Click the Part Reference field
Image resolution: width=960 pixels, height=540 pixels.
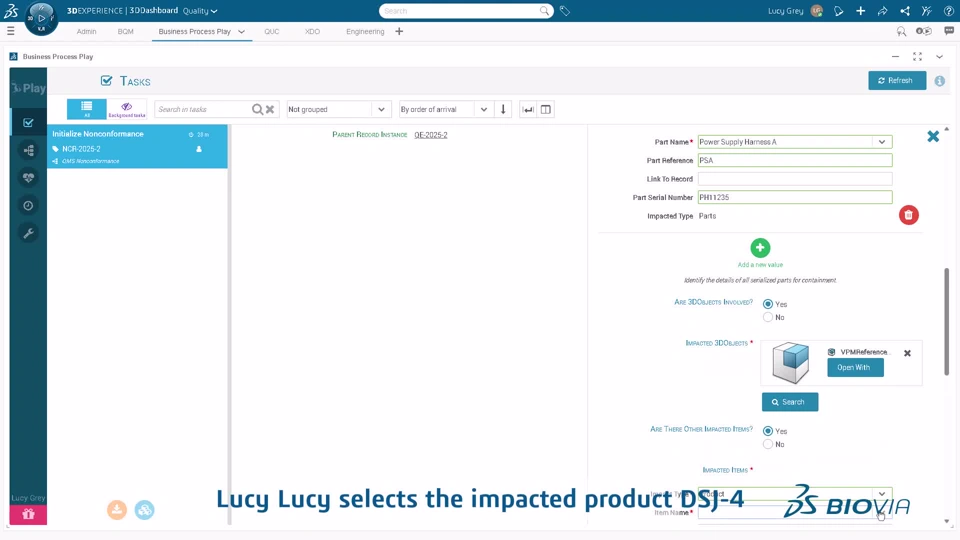[x=795, y=160]
